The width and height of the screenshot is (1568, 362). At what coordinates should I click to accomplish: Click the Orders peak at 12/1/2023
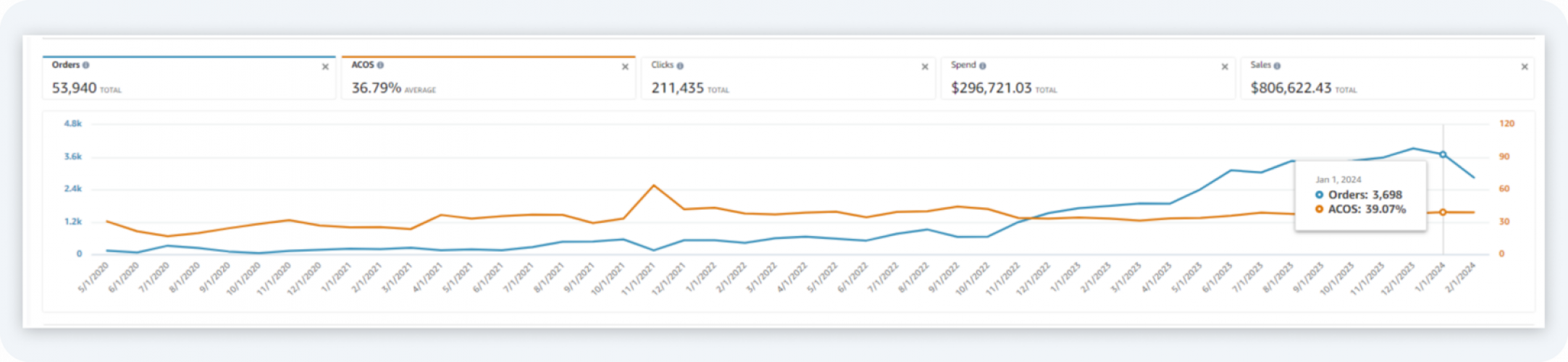tap(1412, 148)
